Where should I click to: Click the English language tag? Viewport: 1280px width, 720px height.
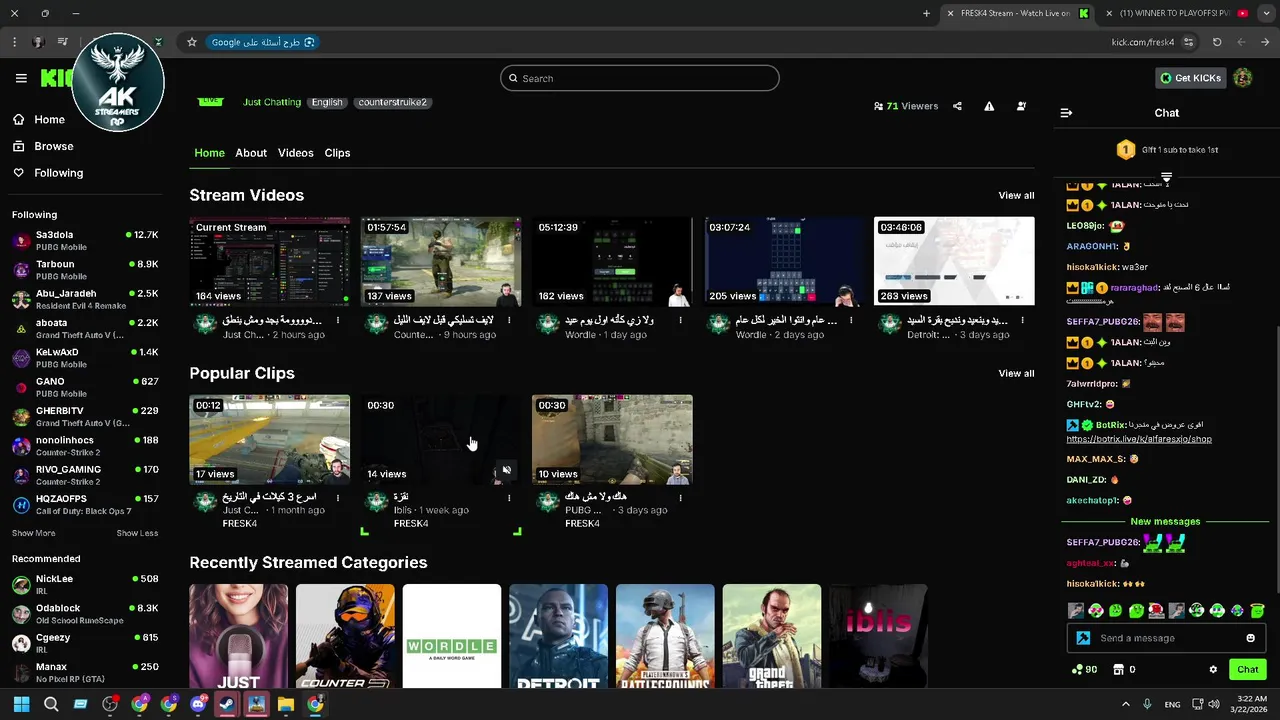pyautogui.click(x=327, y=102)
